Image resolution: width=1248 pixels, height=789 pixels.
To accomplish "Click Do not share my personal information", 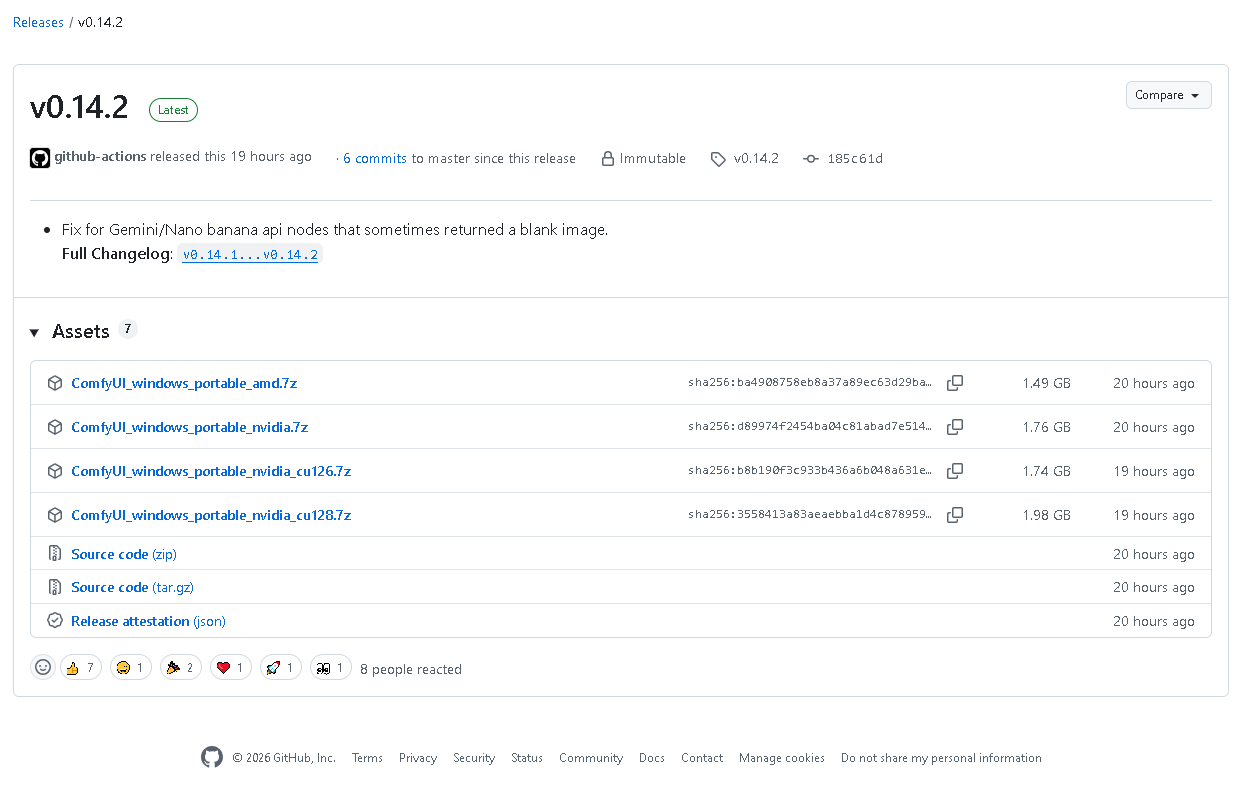I will click(941, 758).
